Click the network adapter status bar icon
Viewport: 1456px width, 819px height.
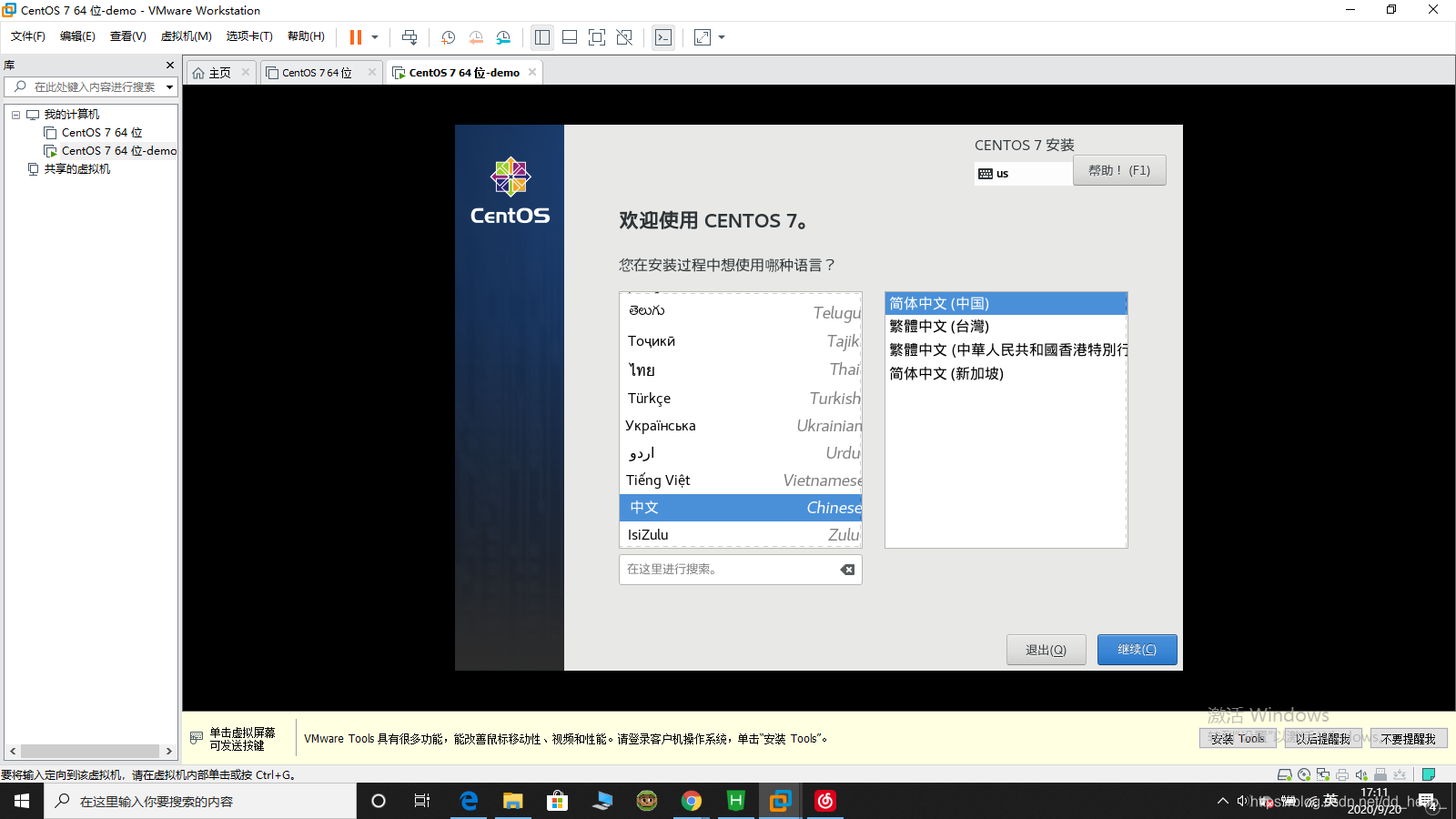coord(1323,775)
